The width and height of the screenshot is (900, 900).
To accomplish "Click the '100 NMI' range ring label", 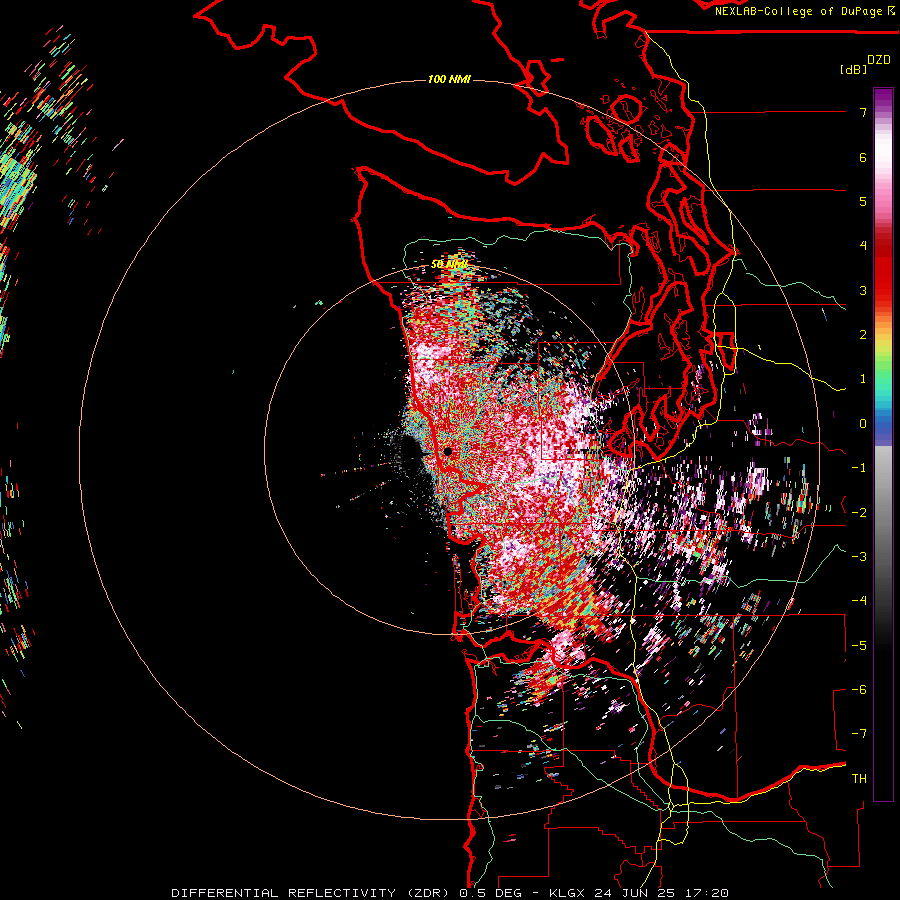I will coord(449,79).
